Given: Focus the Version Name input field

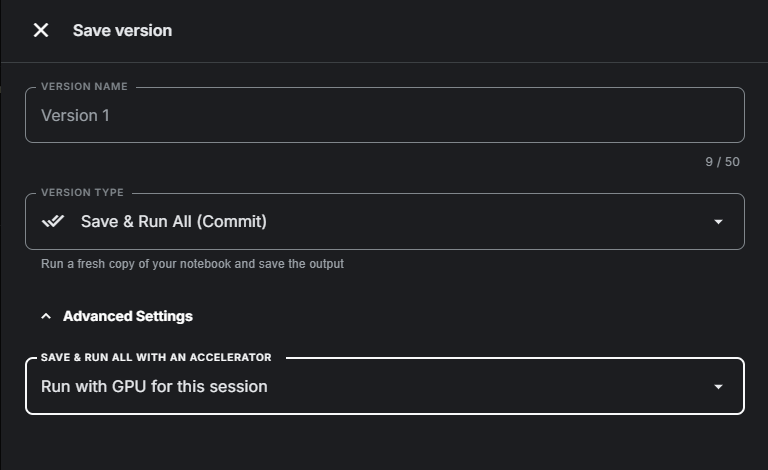Looking at the screenshot, I should [385, 115].
